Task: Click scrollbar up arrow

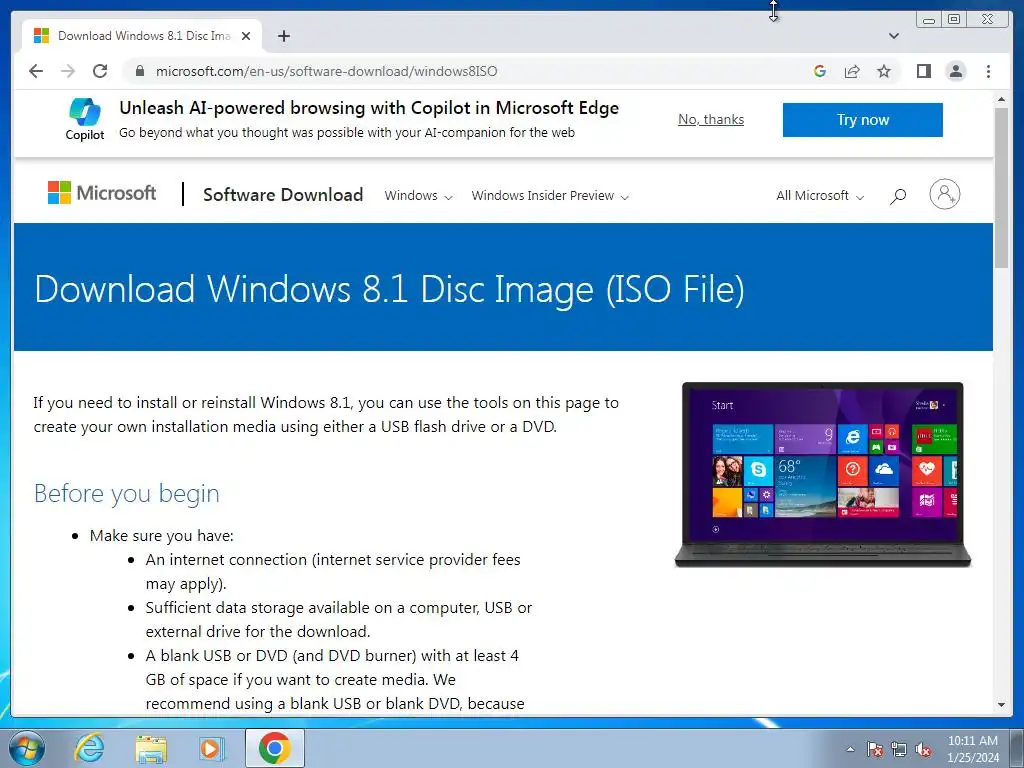Action: (x=1001, y=99)
